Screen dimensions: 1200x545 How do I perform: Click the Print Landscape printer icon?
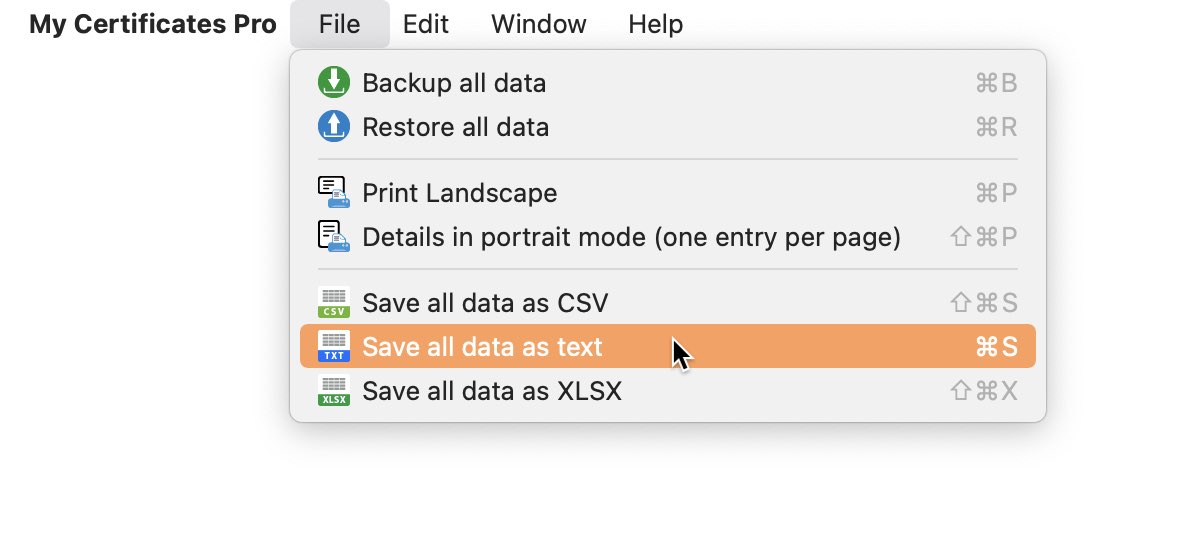pyautogui.click(x=333, y=192)
